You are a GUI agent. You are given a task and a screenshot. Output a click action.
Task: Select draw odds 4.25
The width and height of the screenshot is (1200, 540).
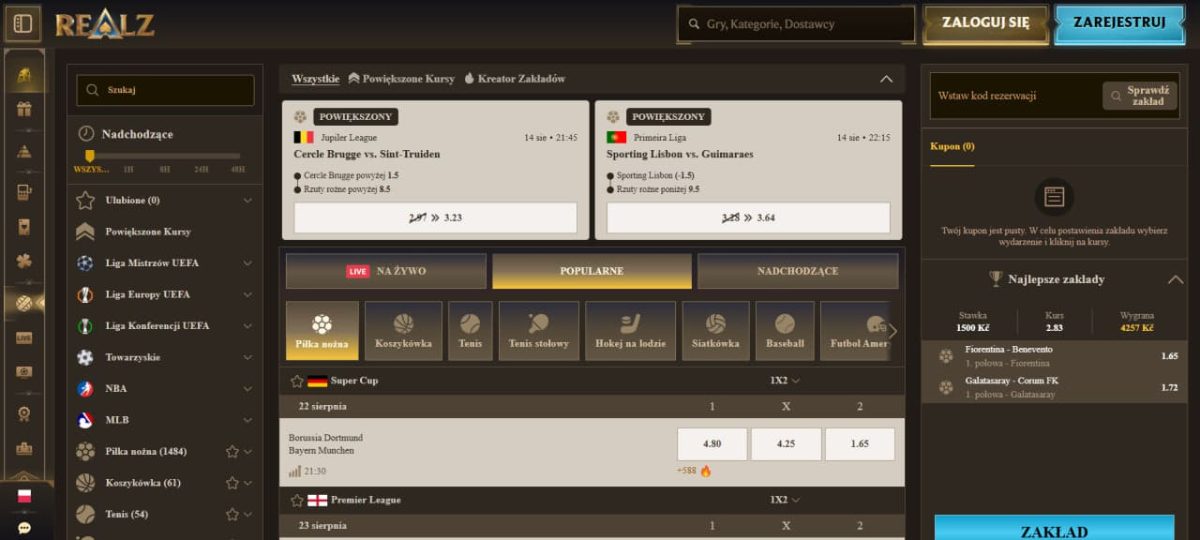tap(786, 444)
